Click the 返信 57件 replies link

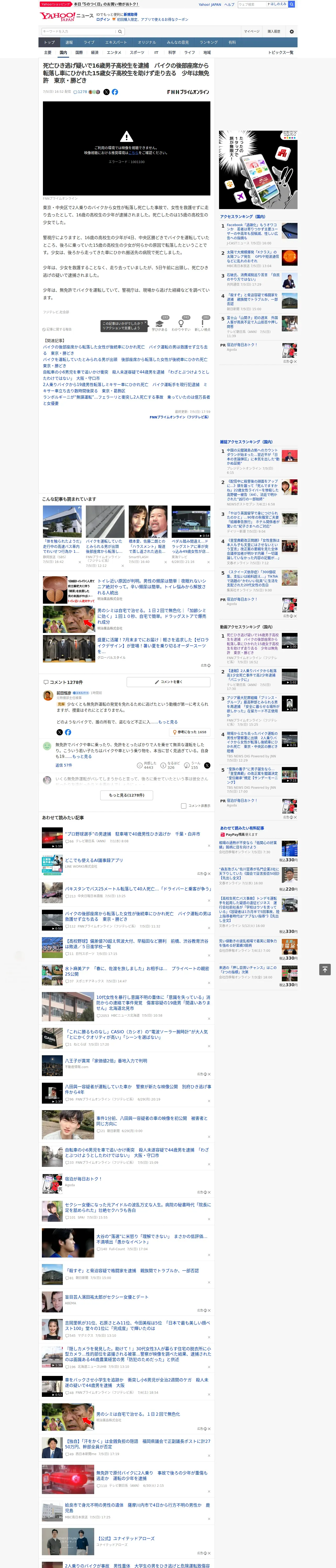(63, 765)
